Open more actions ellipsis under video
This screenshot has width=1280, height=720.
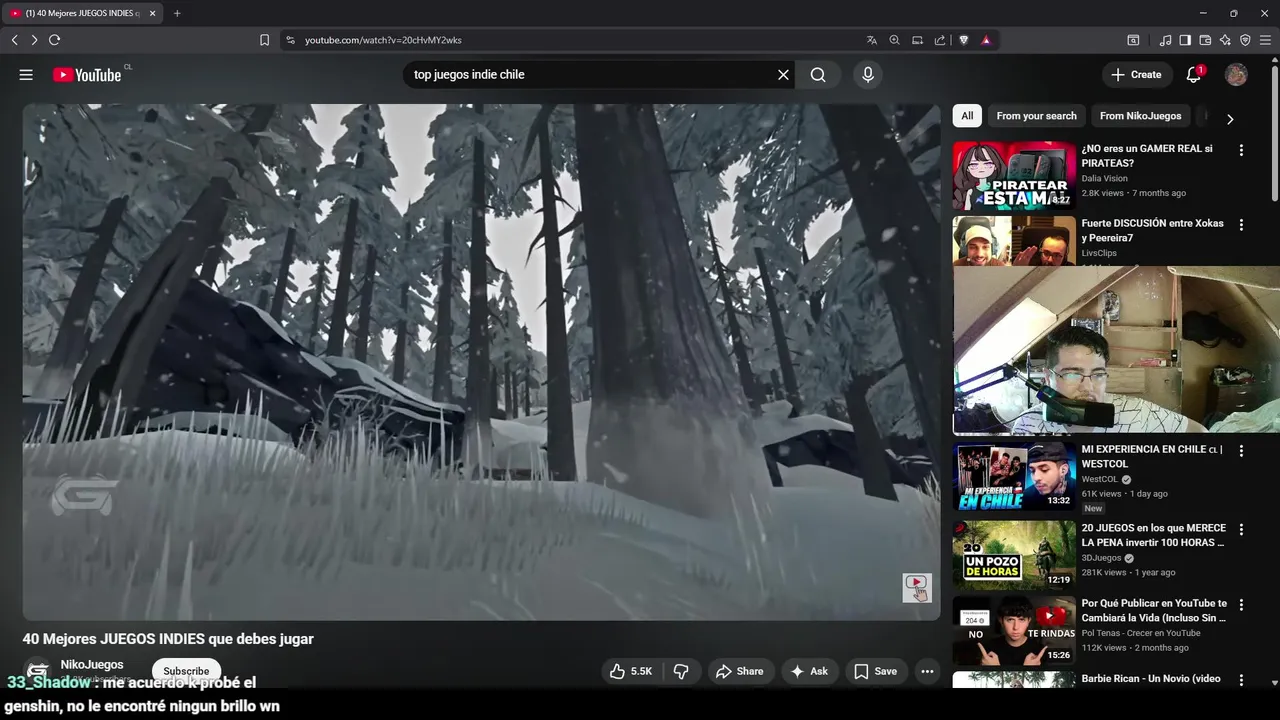[927, 672]
